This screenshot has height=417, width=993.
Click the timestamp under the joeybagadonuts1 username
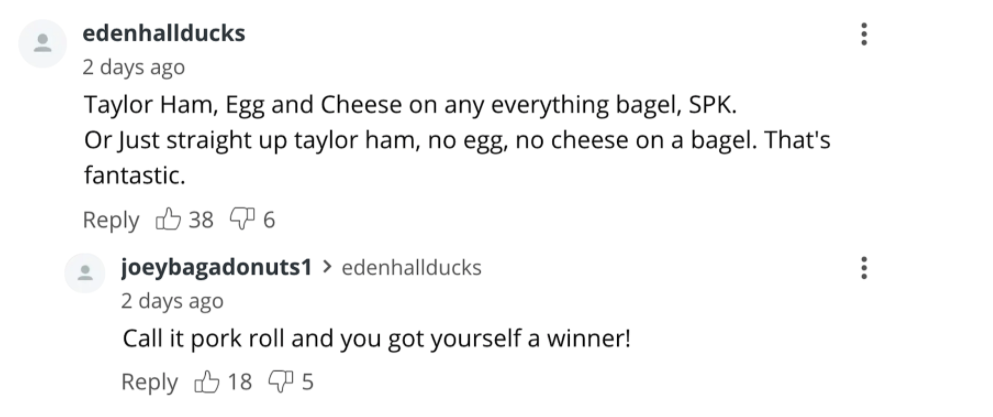click(172, 300)
